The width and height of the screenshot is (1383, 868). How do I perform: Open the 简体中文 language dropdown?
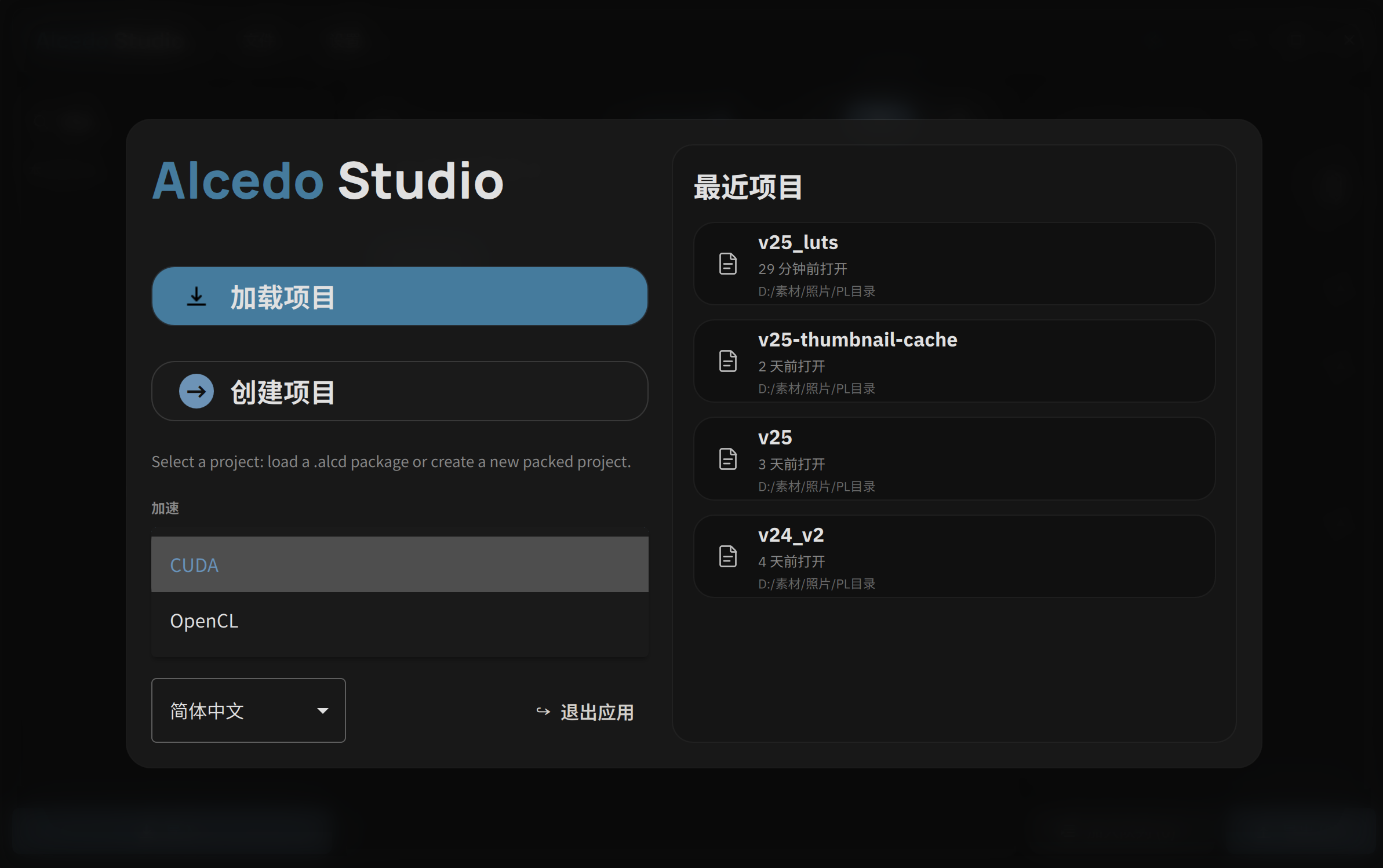(249, 710)
